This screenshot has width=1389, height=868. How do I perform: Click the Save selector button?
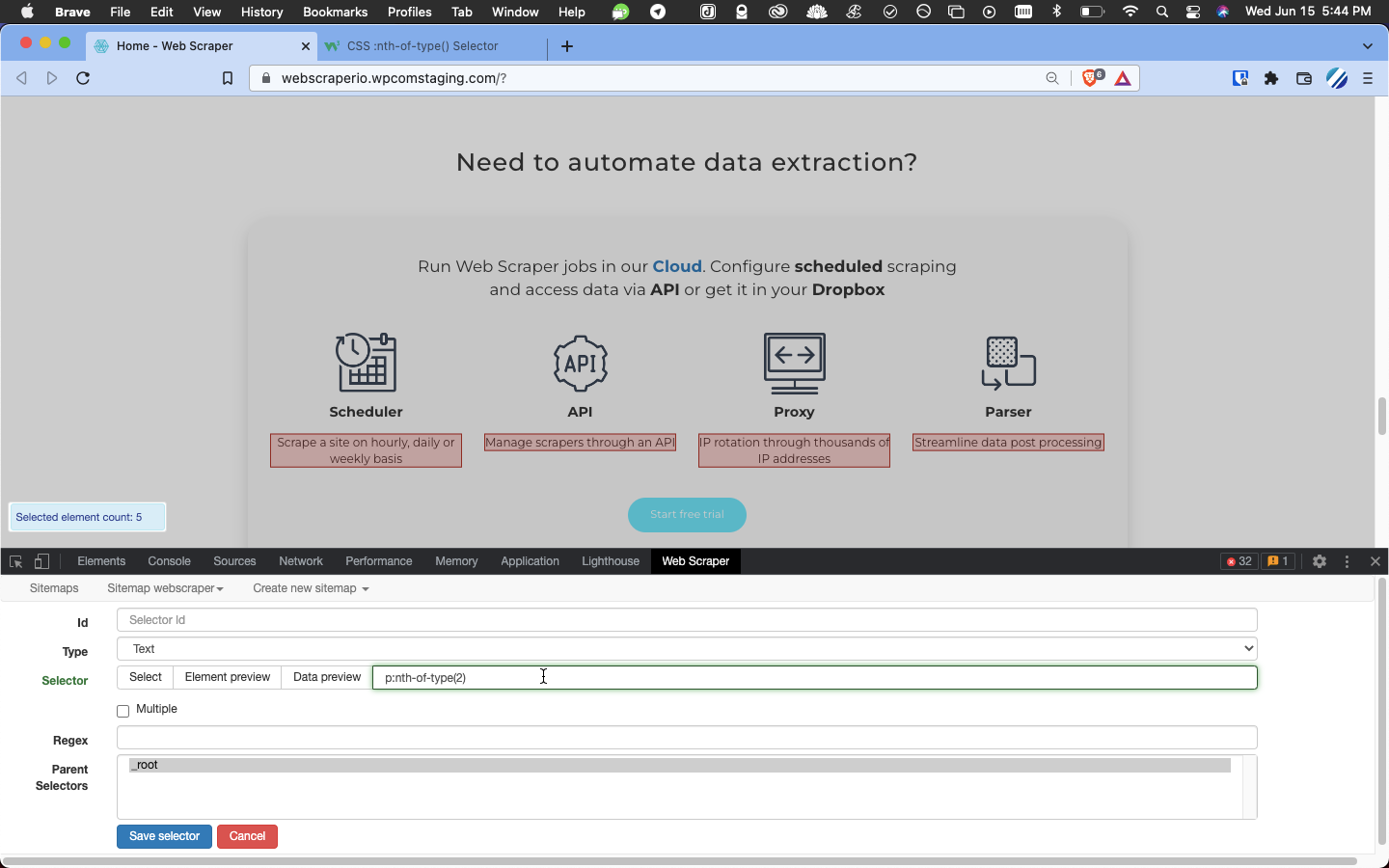point(164,836)
